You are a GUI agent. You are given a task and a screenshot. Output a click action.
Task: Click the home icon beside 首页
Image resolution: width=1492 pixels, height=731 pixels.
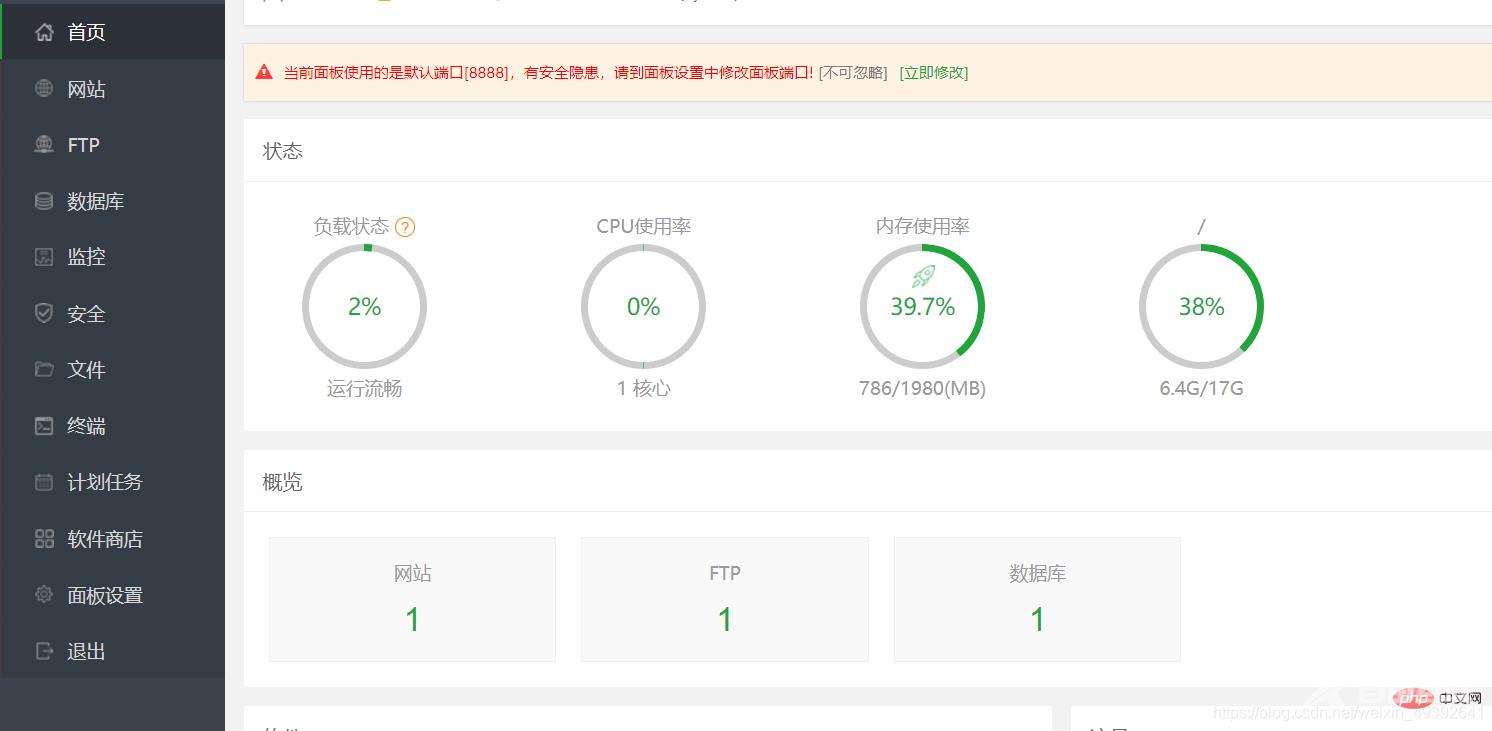coord(44,32)
